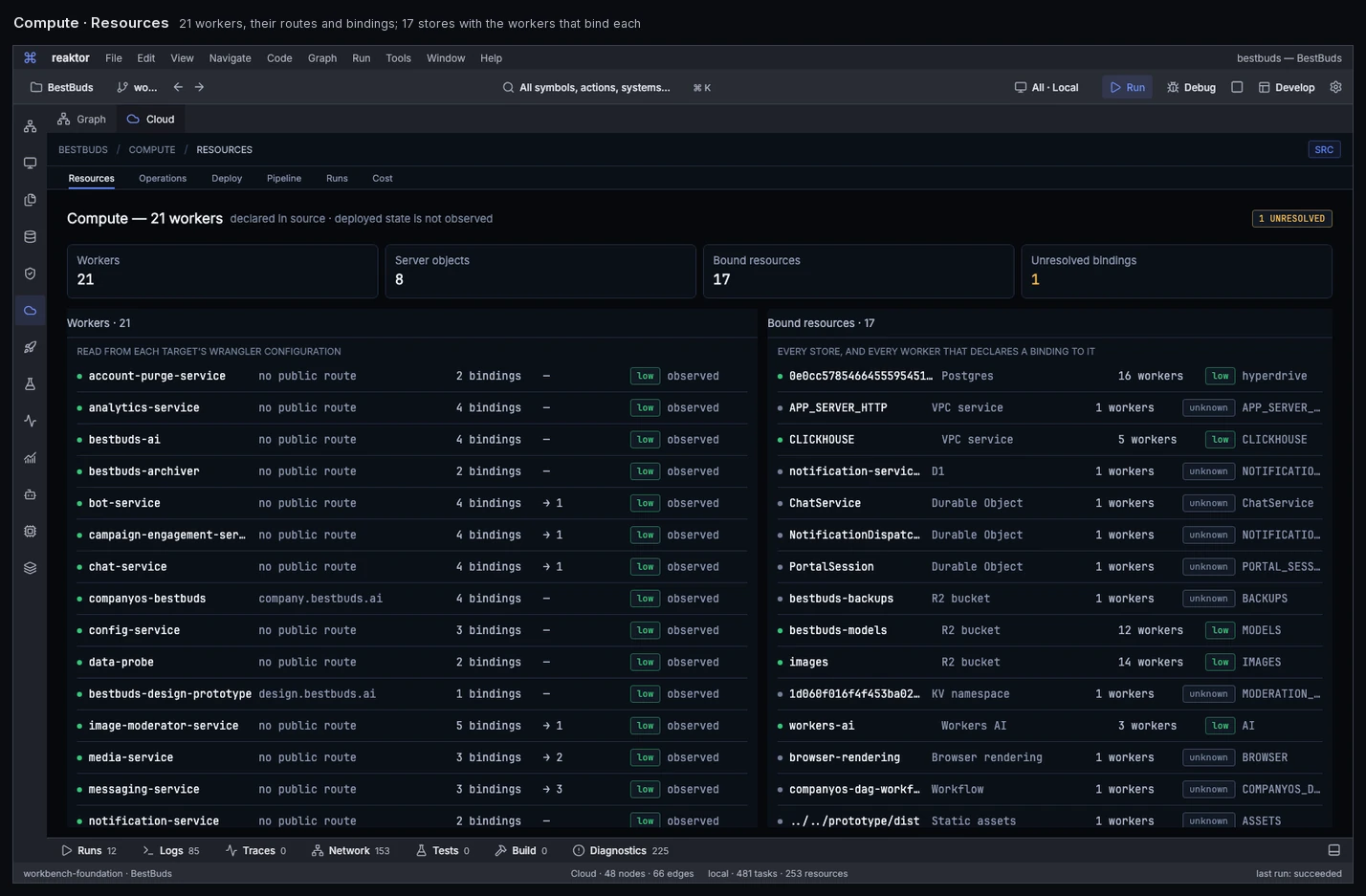Open the monitor sidebar icon

pos(30,164)
